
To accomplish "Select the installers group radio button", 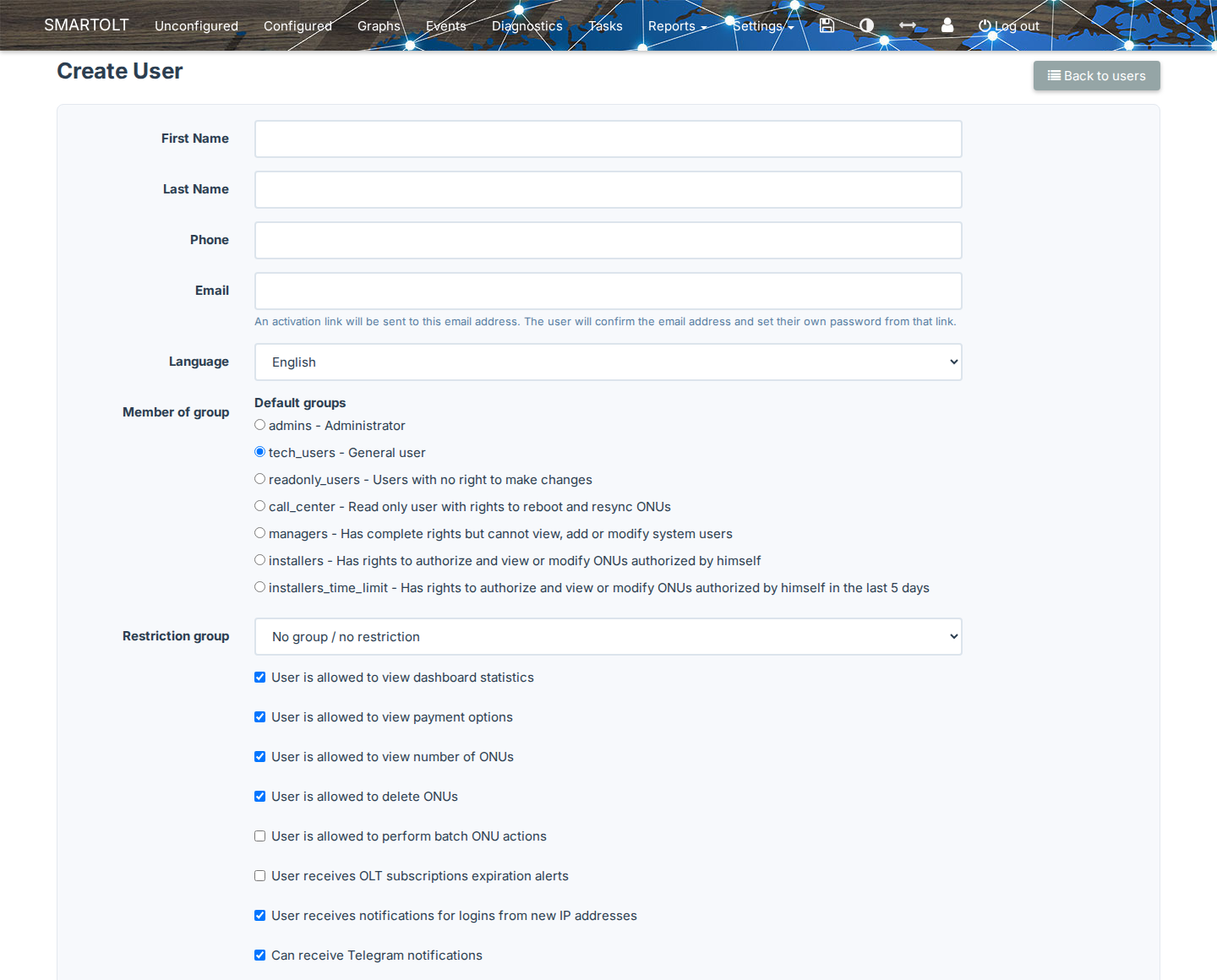I will pyautogui.click(x=260, y=560).
